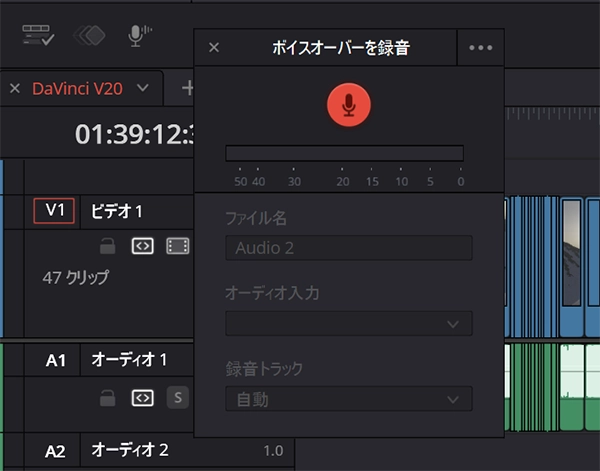Expand the DaVinci V20 timeline tab dropdown
The width and height of the screenshot is (600, 471).
point(143,88)
